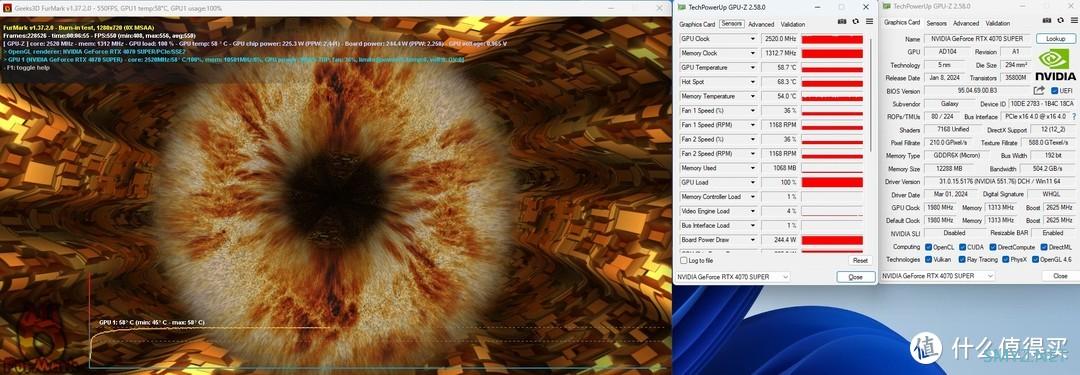
Task: Click Hot Spot value 68.3 °C
Action: coord(780,82)
